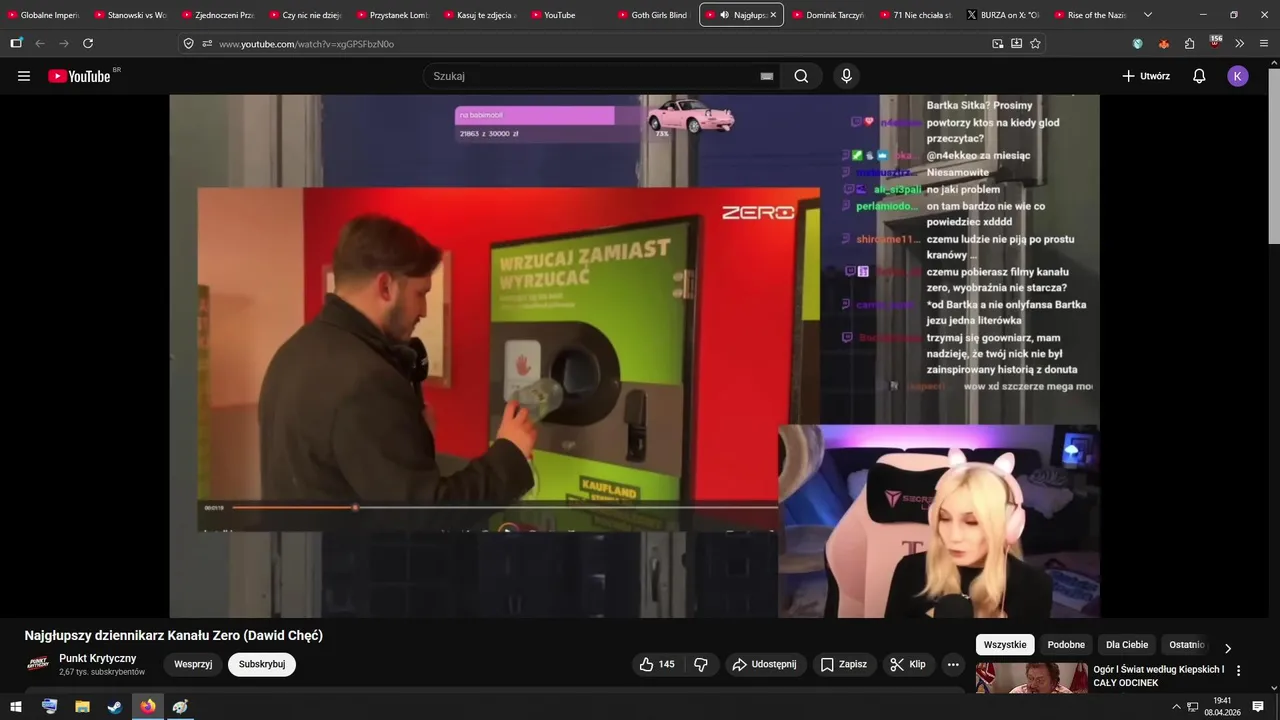
Task: Open the account avatar menu K
Action: (x=1238, y=76)
